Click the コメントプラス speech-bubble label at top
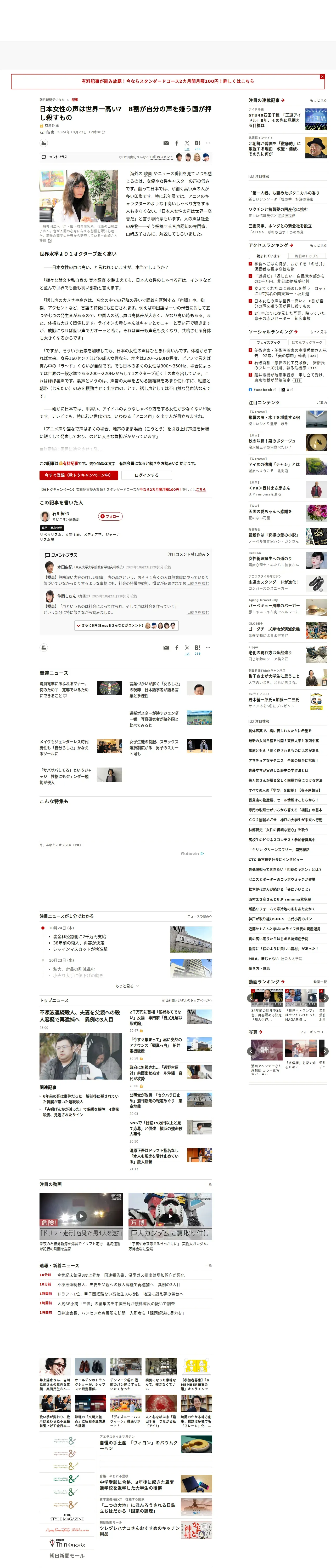 coord(54,157)
